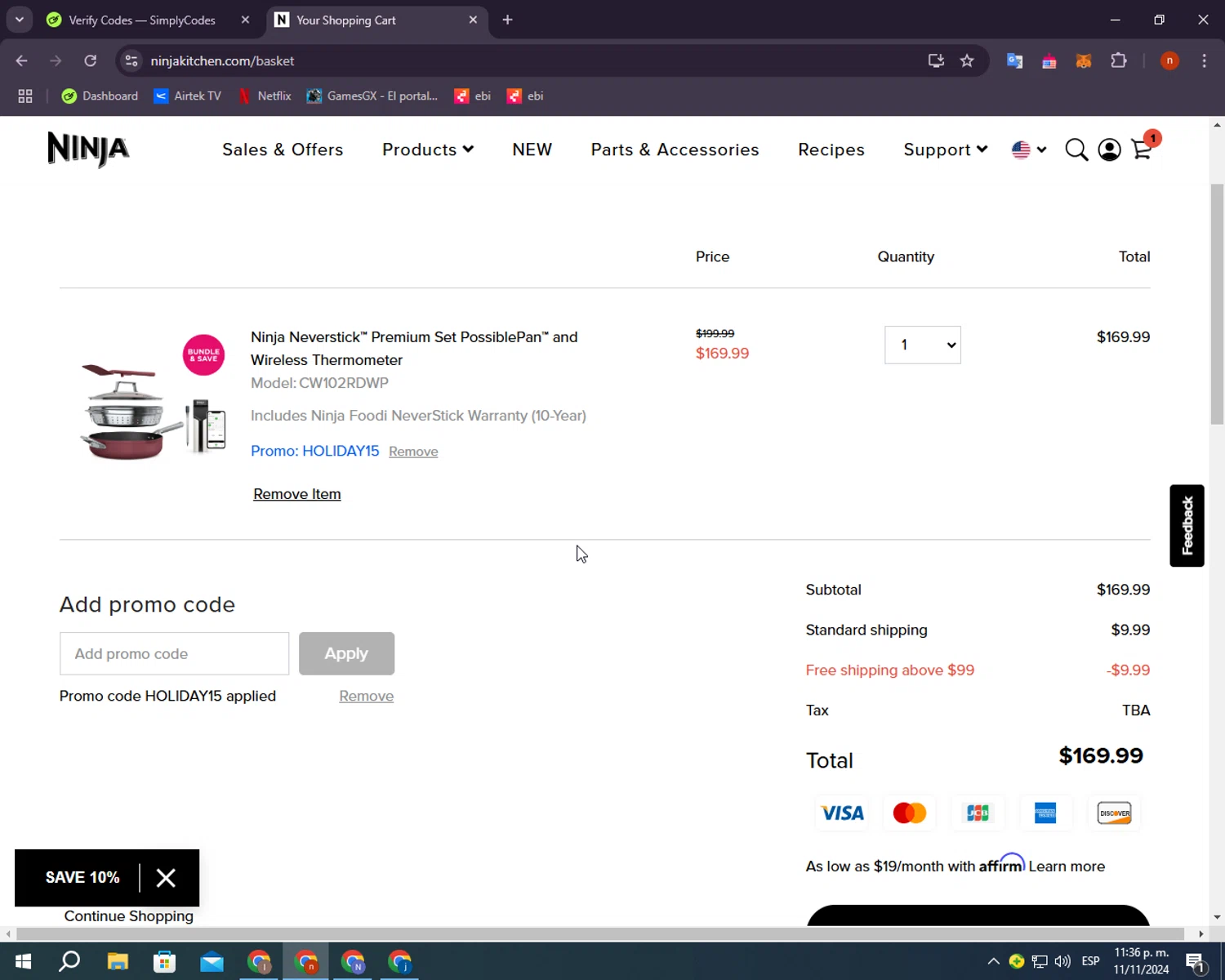
Task: Open the Mail app from the taskbar
Action: tap(212, 961)
